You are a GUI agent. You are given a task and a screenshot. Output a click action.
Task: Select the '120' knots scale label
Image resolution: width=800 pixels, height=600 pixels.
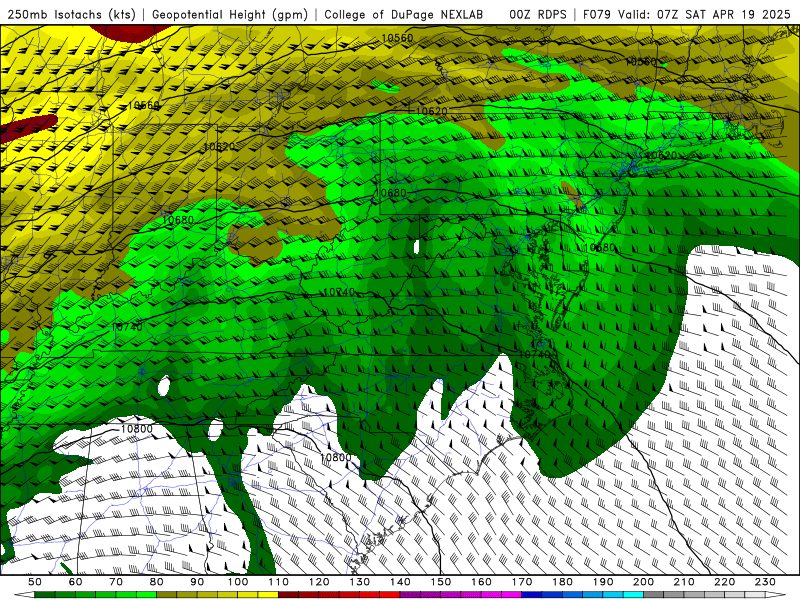(319, 582)
